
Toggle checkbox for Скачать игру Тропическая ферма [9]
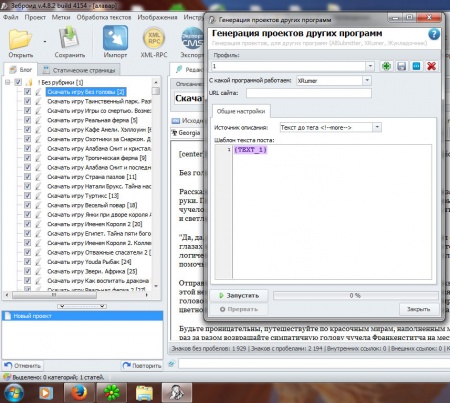(27, 158)
